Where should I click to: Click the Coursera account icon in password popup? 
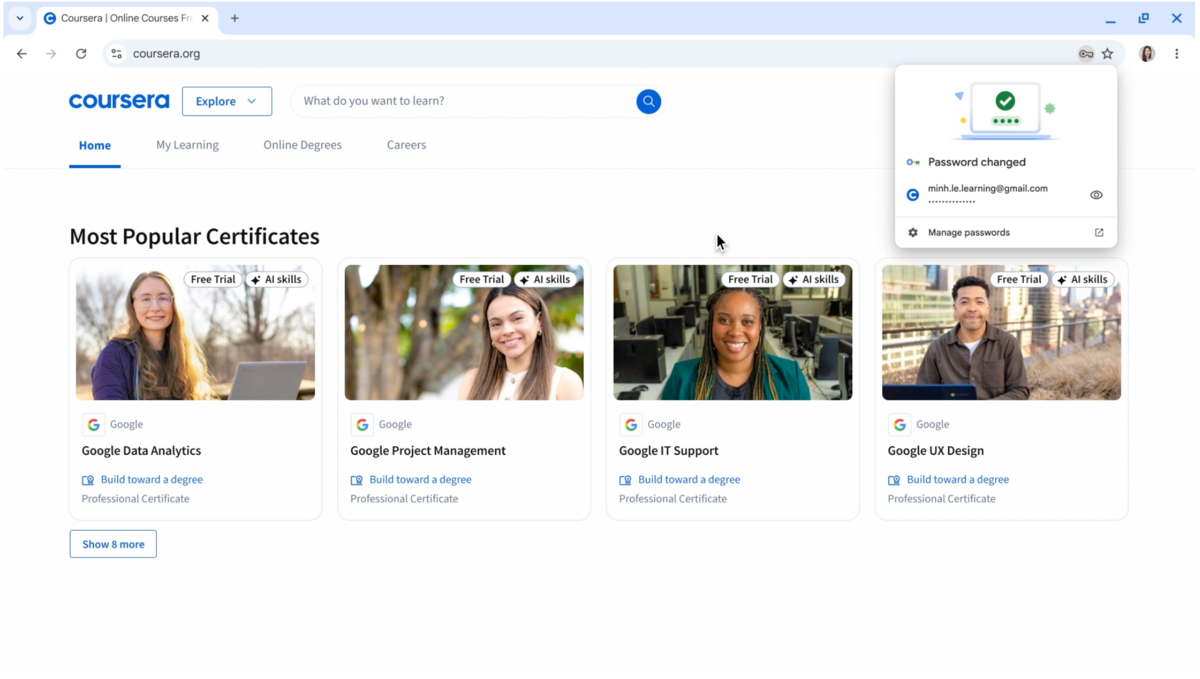(913, 195)
